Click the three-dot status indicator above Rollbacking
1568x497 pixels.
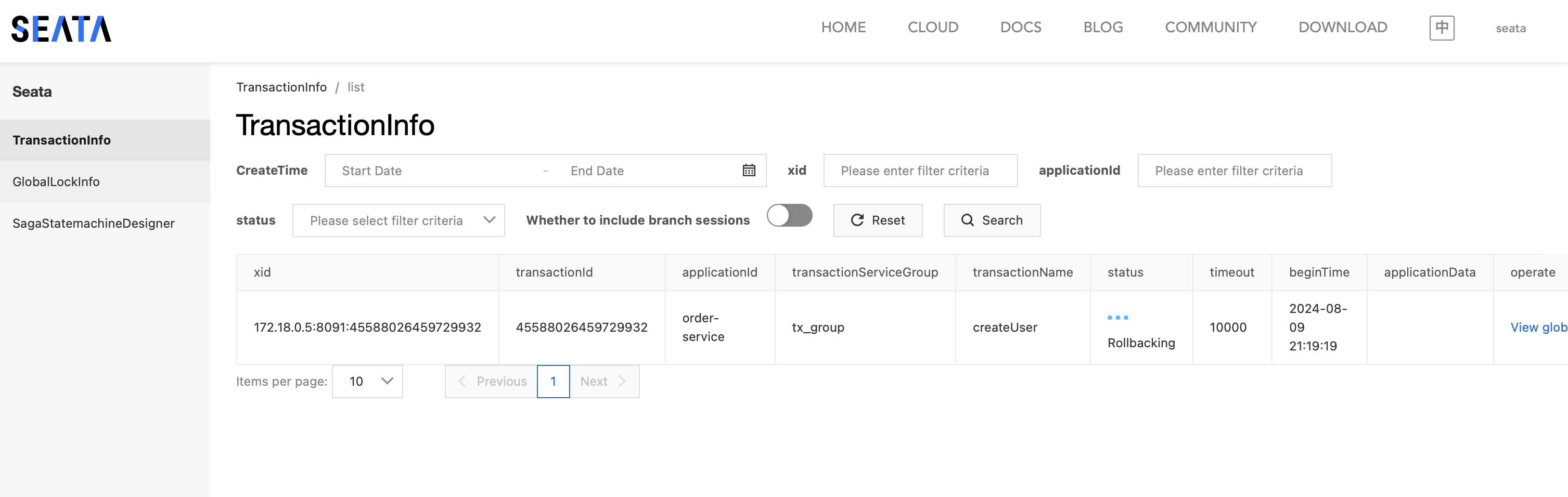(1117, 318)
